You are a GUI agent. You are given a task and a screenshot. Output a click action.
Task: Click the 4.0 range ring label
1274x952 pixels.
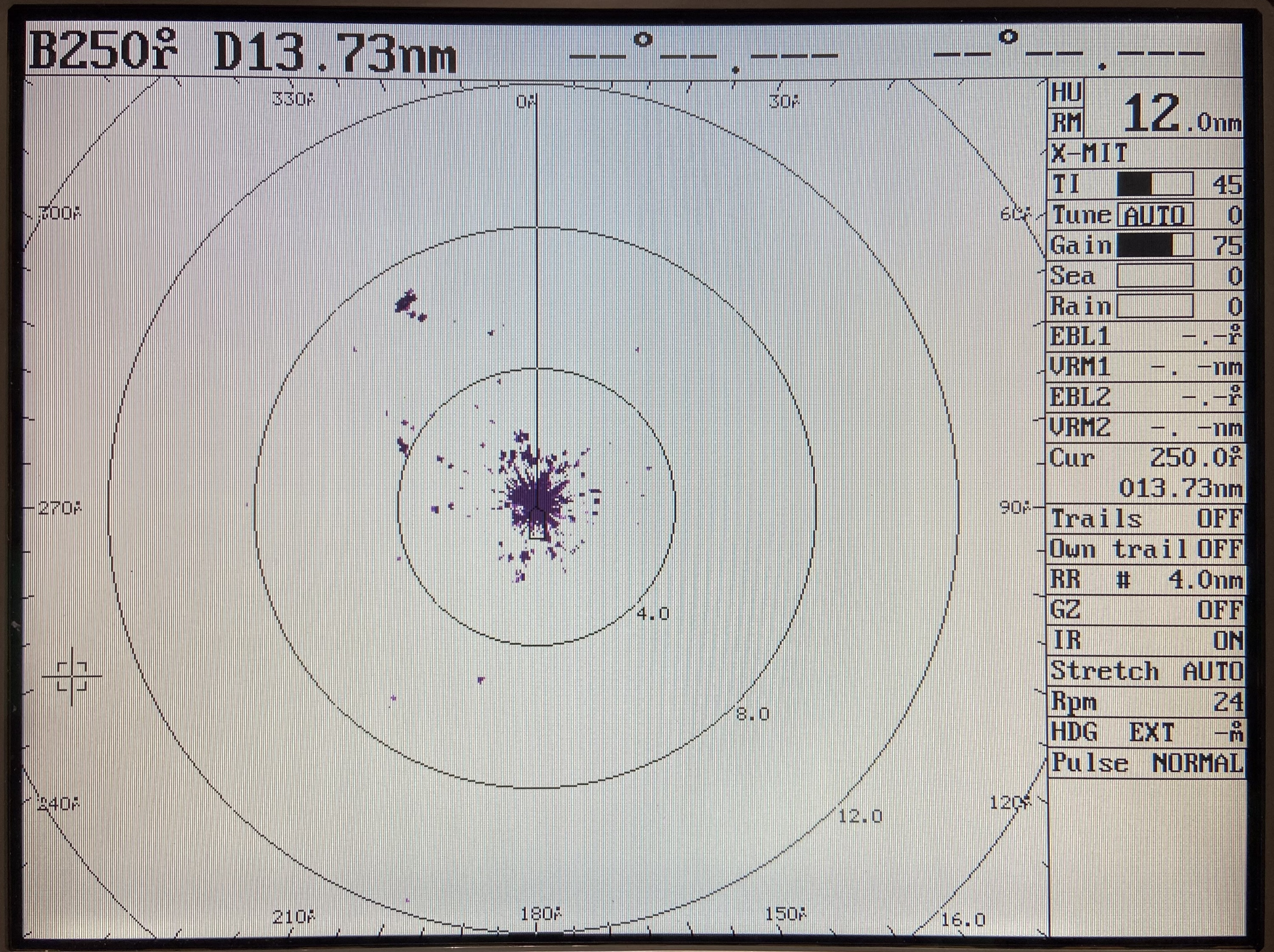(x=653, y=614)
